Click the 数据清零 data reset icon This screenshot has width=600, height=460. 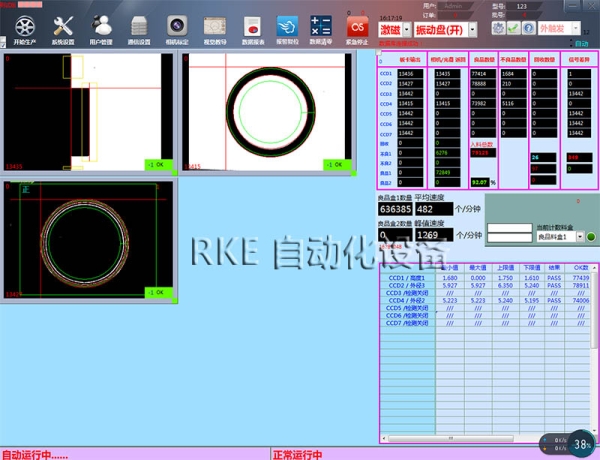pyautogui.click(x=321, y=24)
